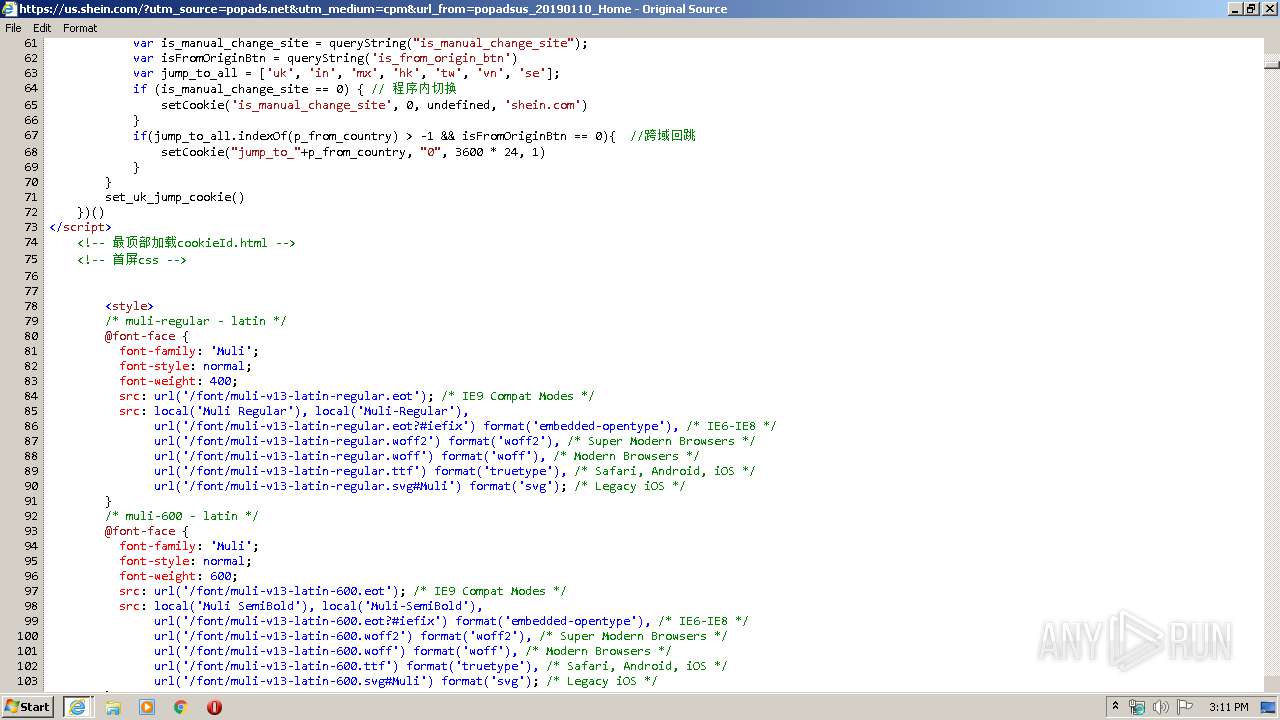This screenshot has width=1280, height=720.
Task: Click the 'set_uk_jump_cookie()' text on line 71
Action: [x=175, y=197]
